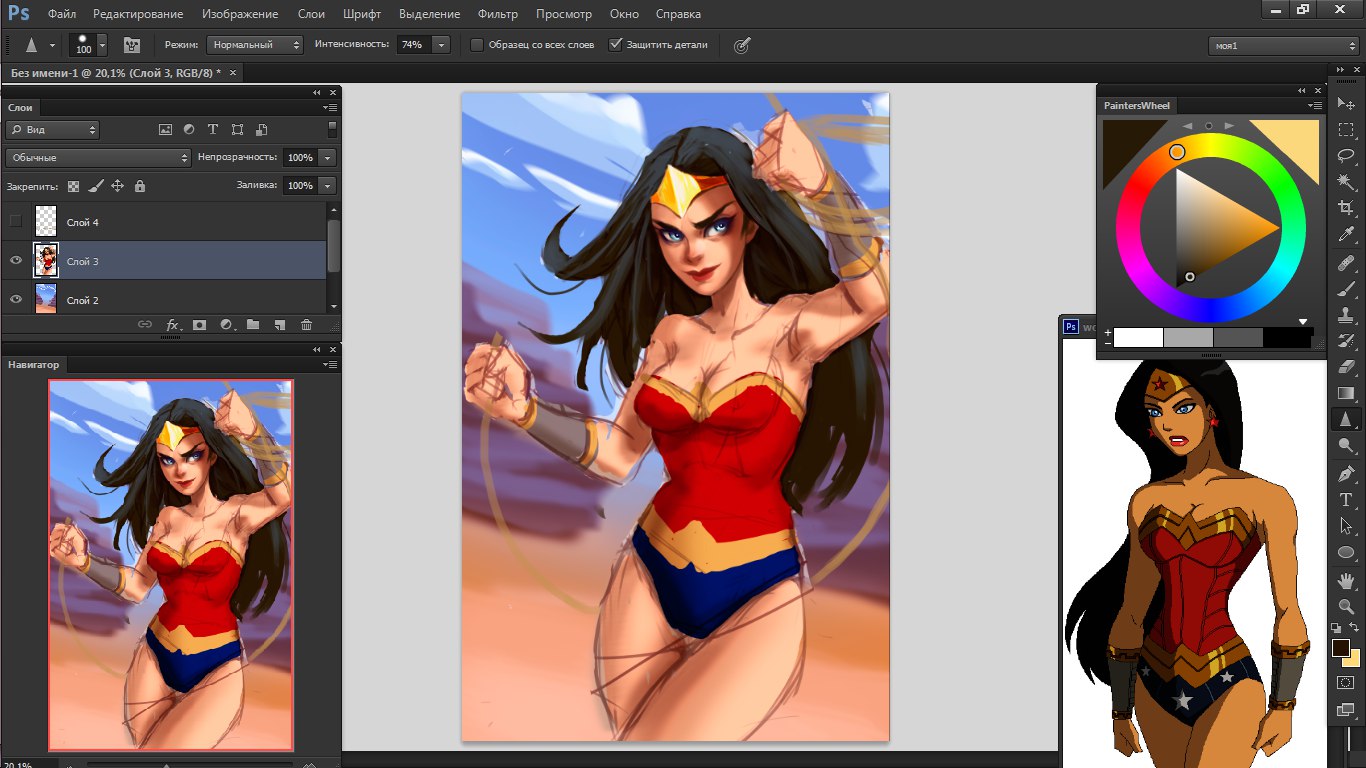Add new adjustment layer
This screenshot has height=768, width=1366.
pyautogui.click(x=226, y=324)
